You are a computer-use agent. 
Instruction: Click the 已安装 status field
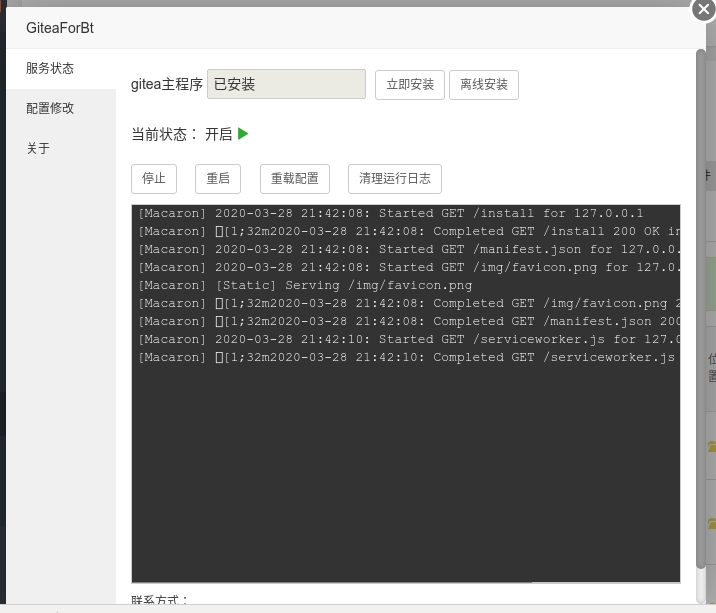pyautogui.click(x=286, y=84)
